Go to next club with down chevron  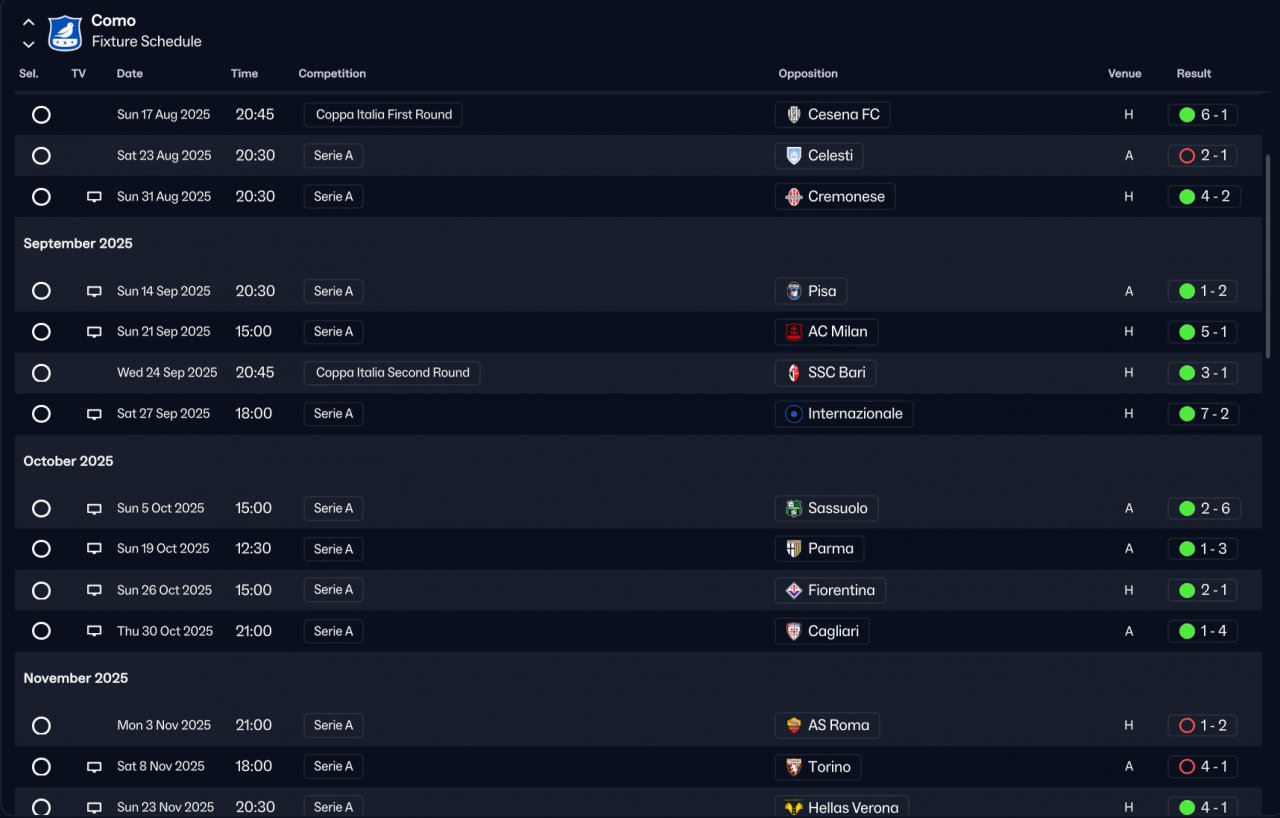click(29, 44)
